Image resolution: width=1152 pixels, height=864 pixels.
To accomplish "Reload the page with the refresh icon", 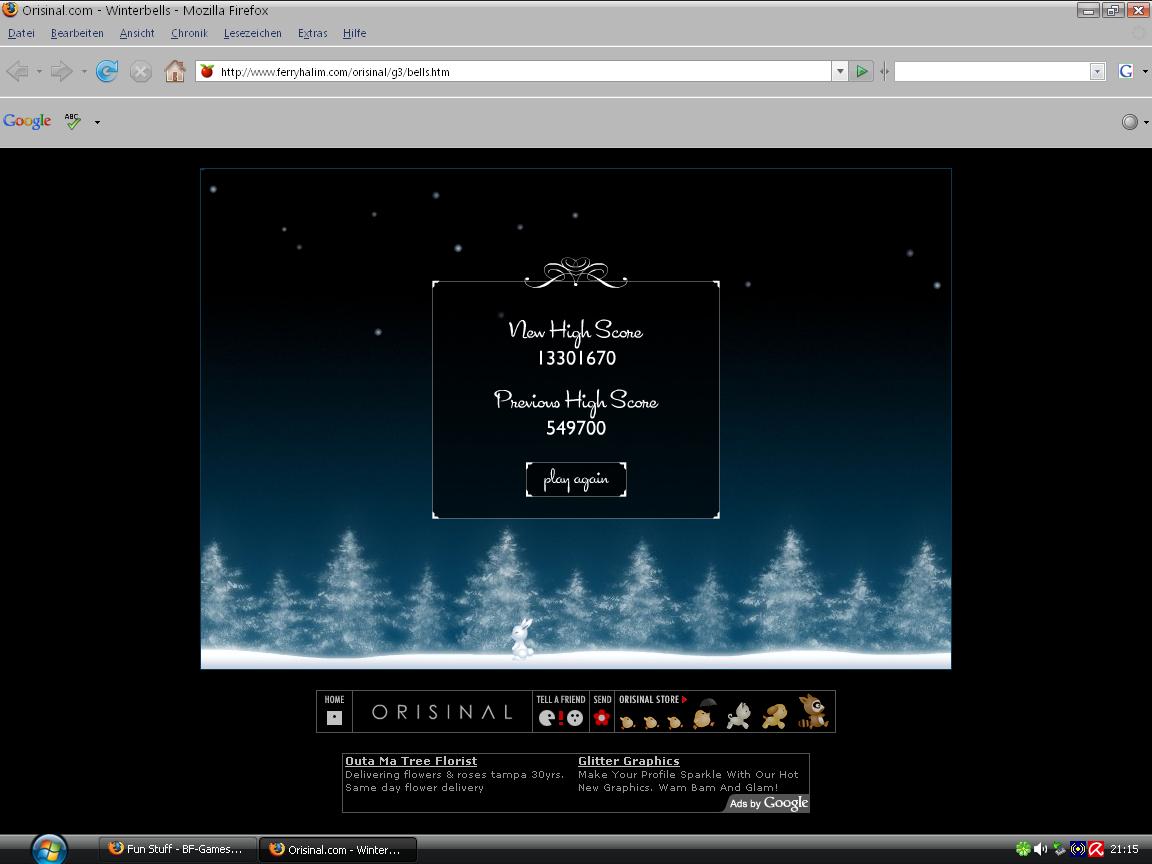I will click(107, 71).
